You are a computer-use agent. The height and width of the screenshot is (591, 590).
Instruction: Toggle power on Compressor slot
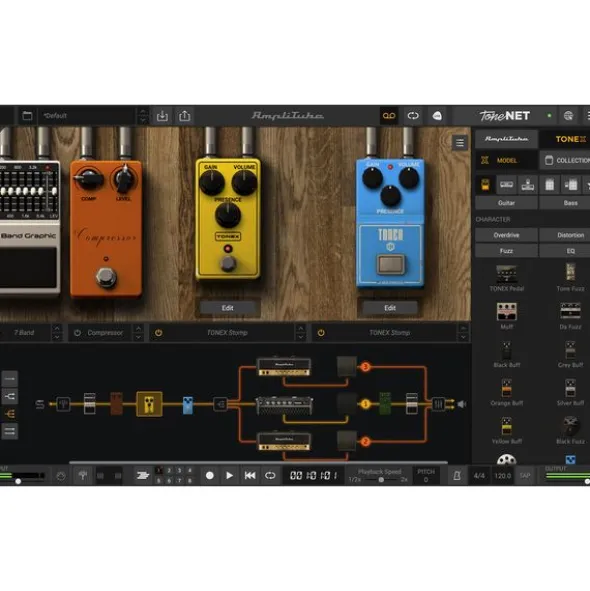(x=77, y=333)
